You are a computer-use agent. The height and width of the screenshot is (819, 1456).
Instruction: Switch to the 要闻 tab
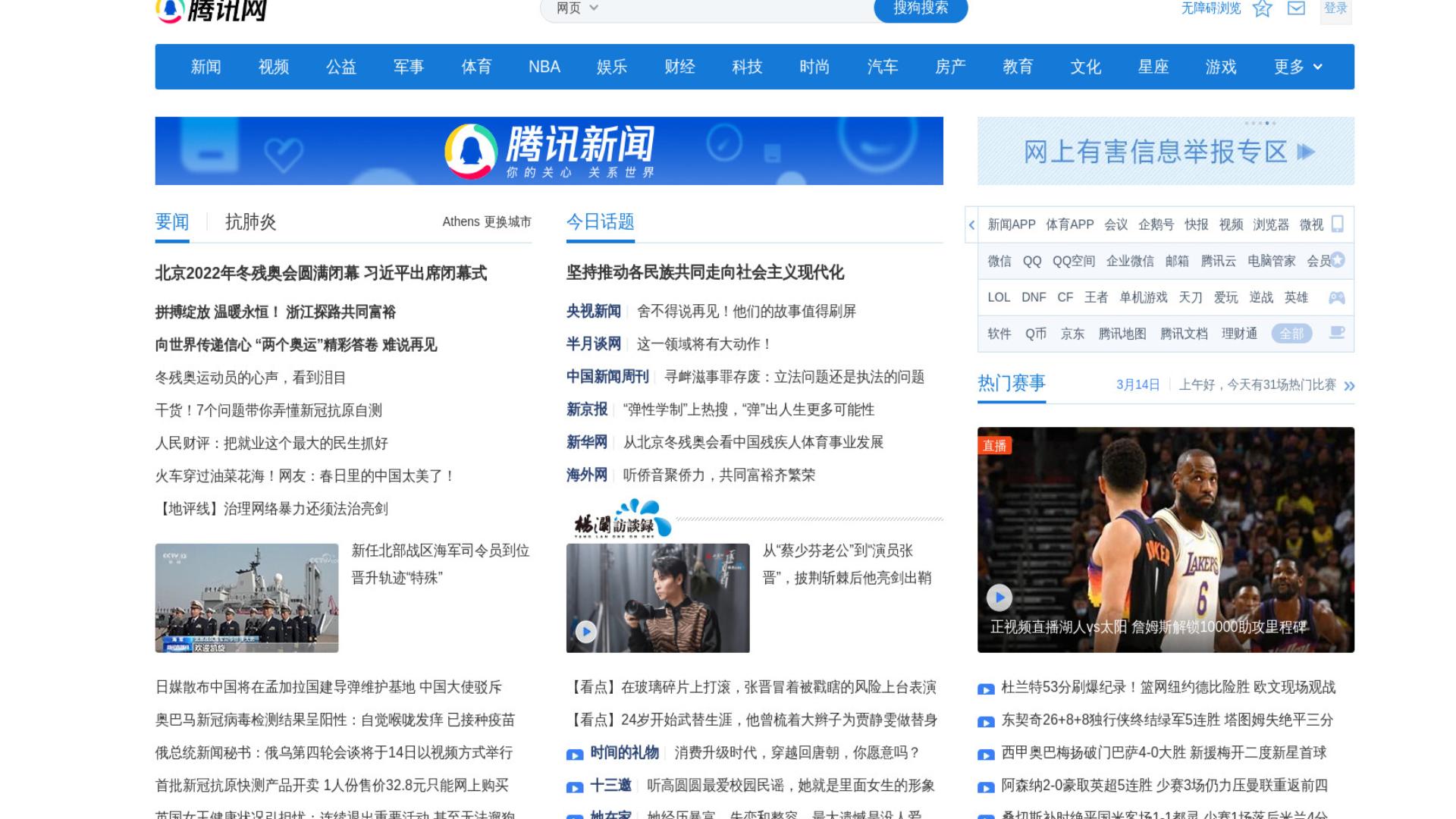click(x=172, y=221)
